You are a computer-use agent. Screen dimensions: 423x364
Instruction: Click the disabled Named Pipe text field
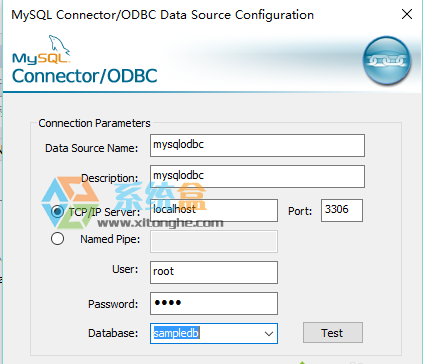point(214,241)
